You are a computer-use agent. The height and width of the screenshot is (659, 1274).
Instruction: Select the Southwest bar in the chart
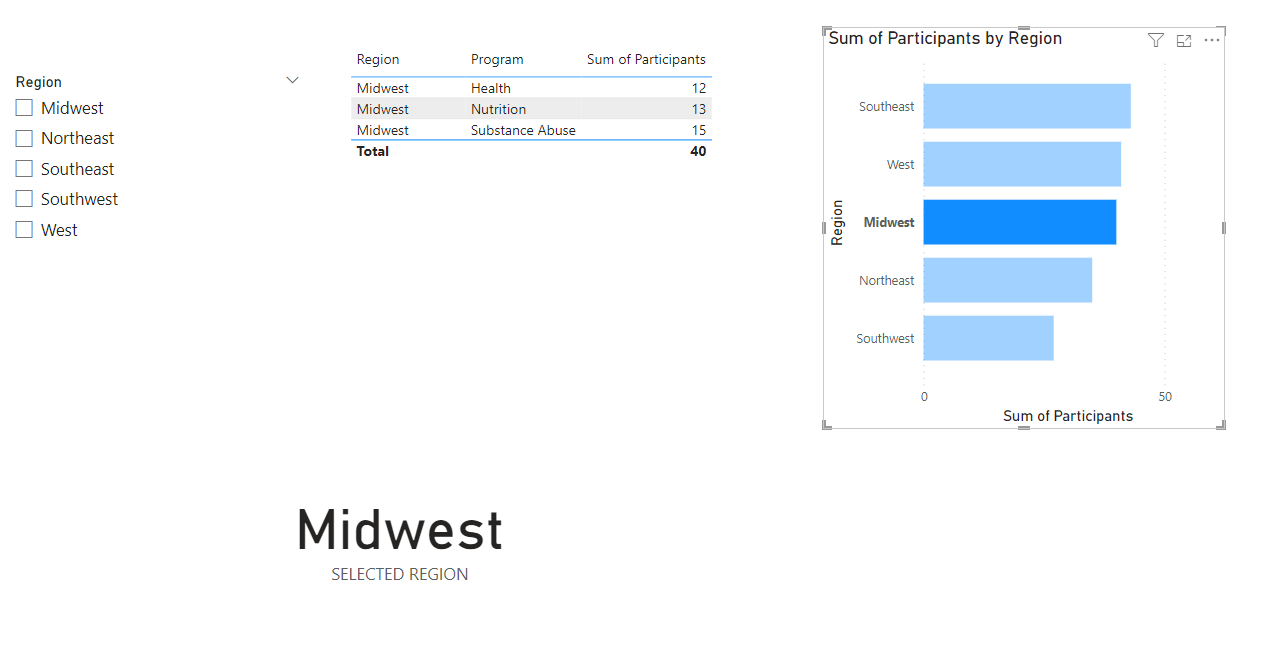pyautogui.click(x=988, y=338)
